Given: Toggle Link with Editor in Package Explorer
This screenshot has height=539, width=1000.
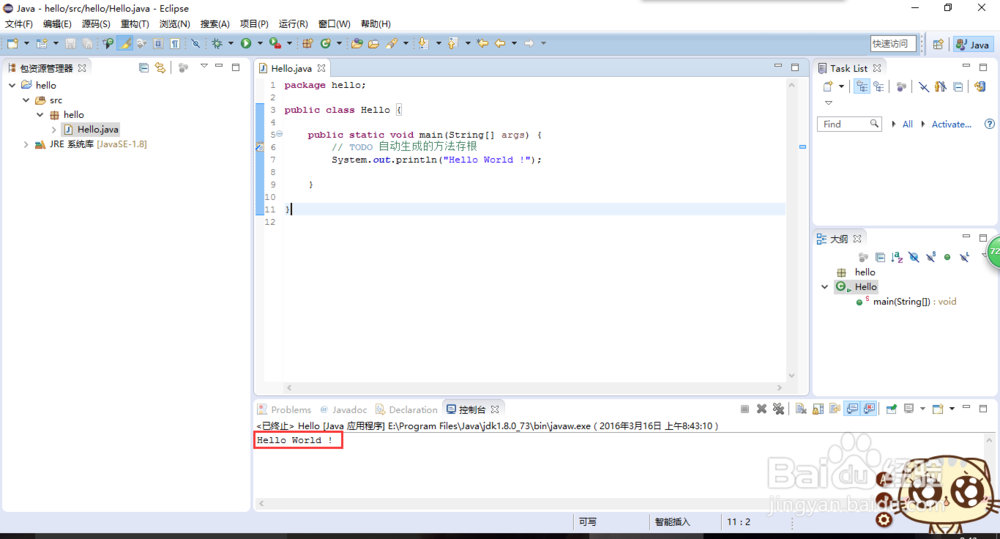Looking at the screenshot, I should coord(160,68).
